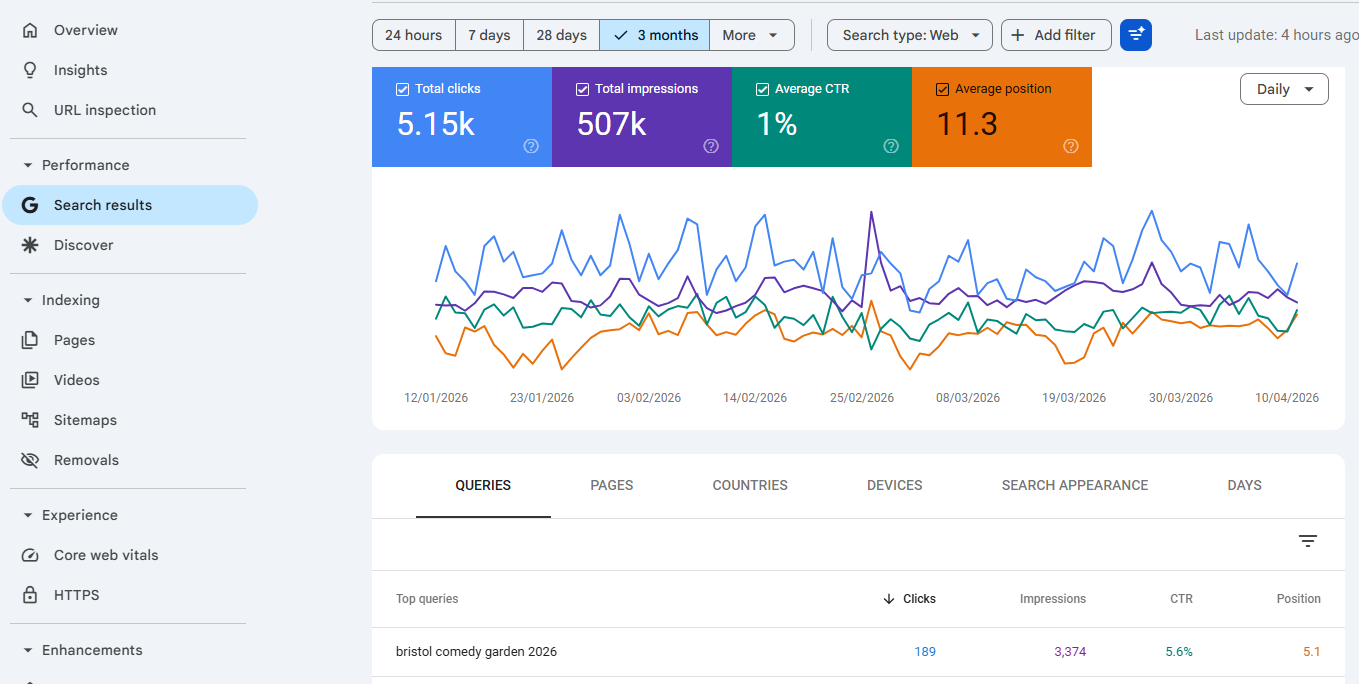Click the Pages document icon

coord(30,340)
